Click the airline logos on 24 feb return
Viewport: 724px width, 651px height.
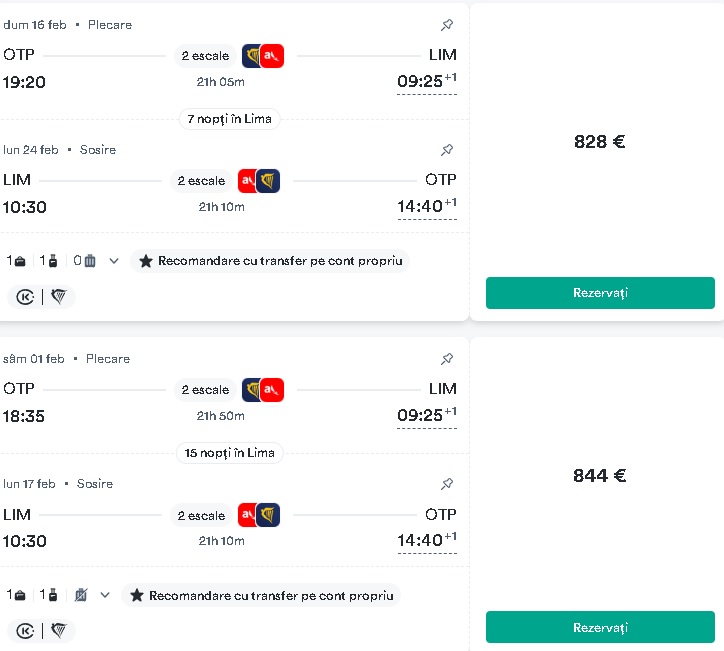click(x=259, y=181)
